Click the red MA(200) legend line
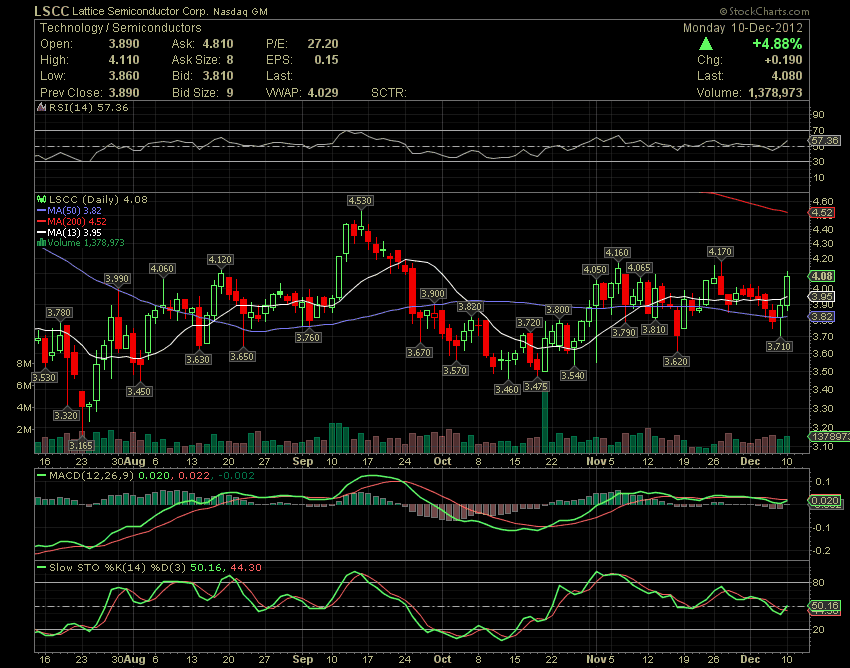Viewport: 850px width, 668px height. [41, 221]
